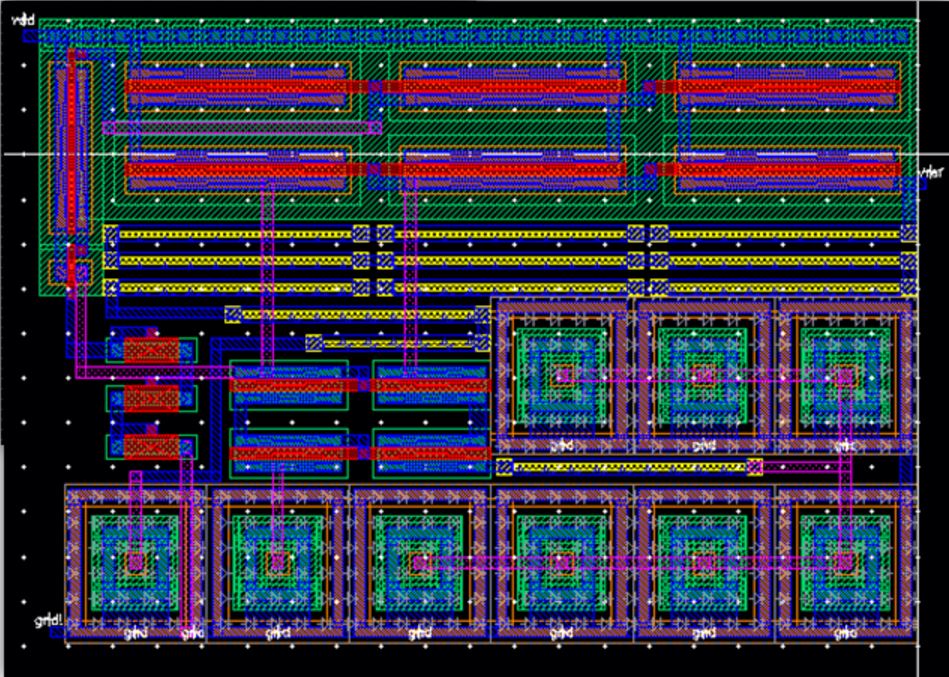The height and width of the screenshot is (677, 949).
Task: Click the magenta center of last bottom-row BJT
Action: tap(845, 563)
